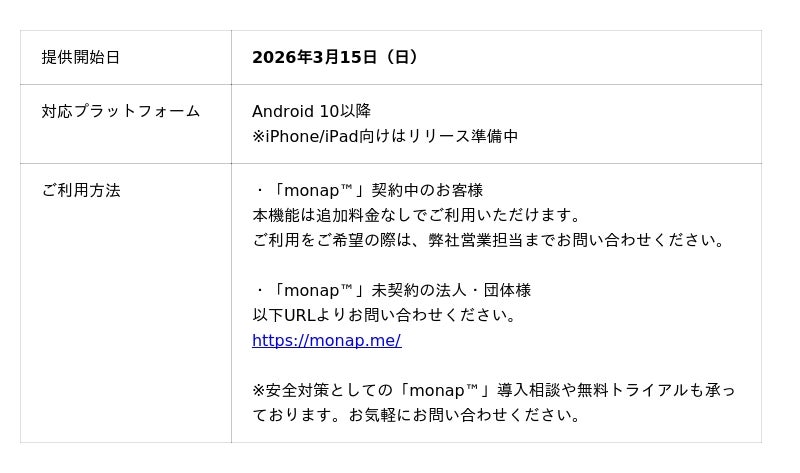Click the iPhone/iPad release note line
Screen dimensions: 800x473
tap(385, 136)
